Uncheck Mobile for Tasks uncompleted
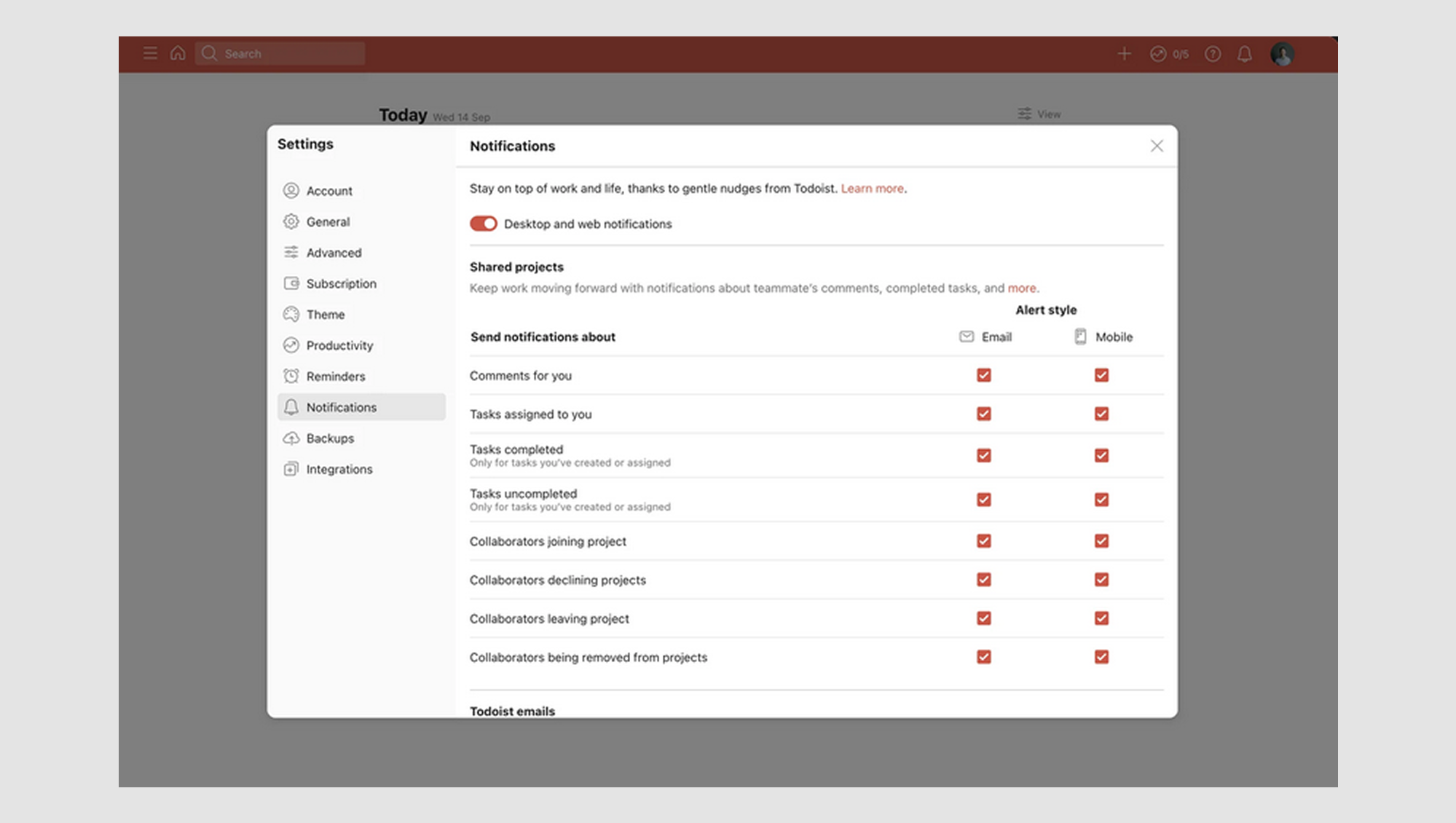1456x823 pixels. coord(1101,500)
